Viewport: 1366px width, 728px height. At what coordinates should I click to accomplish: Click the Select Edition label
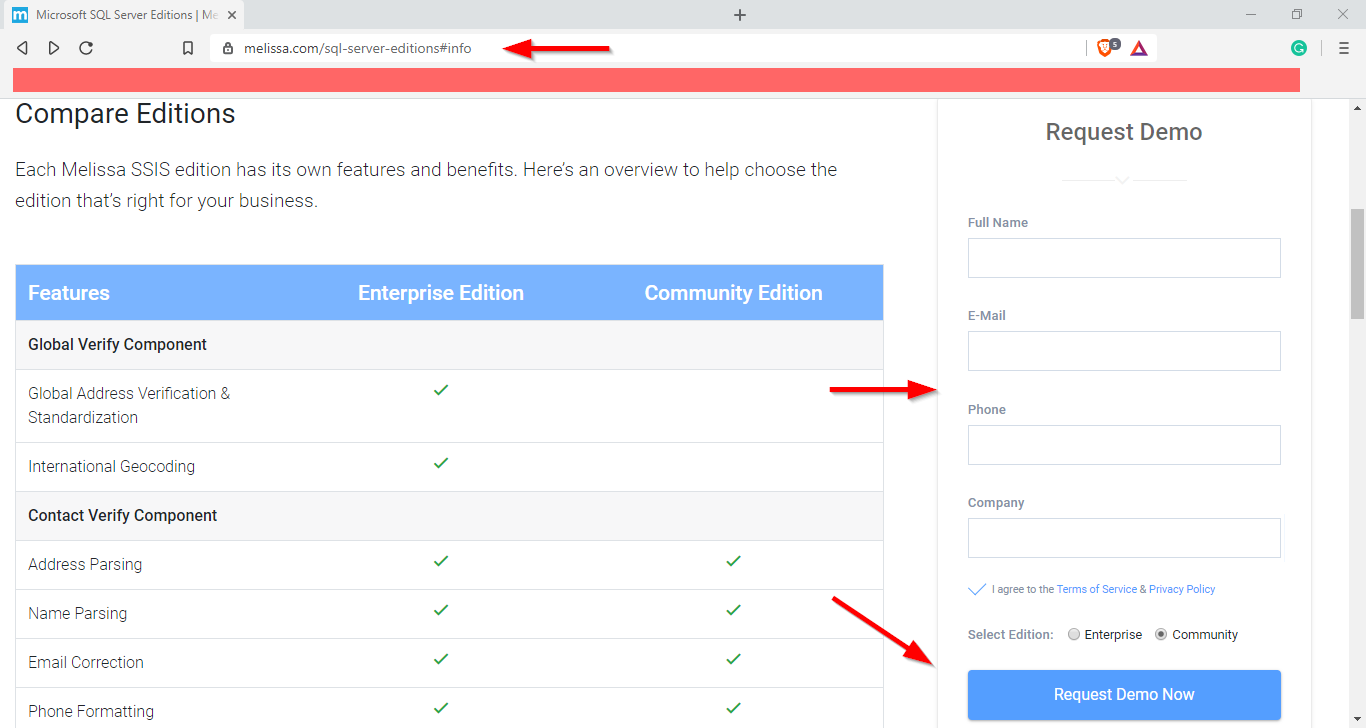pos(1011,635)
